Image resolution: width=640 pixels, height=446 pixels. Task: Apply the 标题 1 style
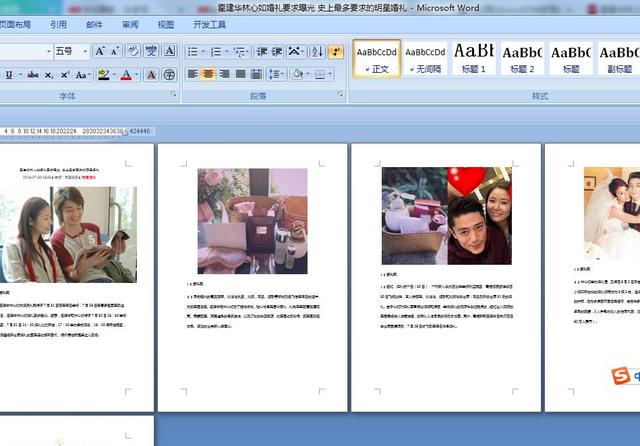[473, 57]
